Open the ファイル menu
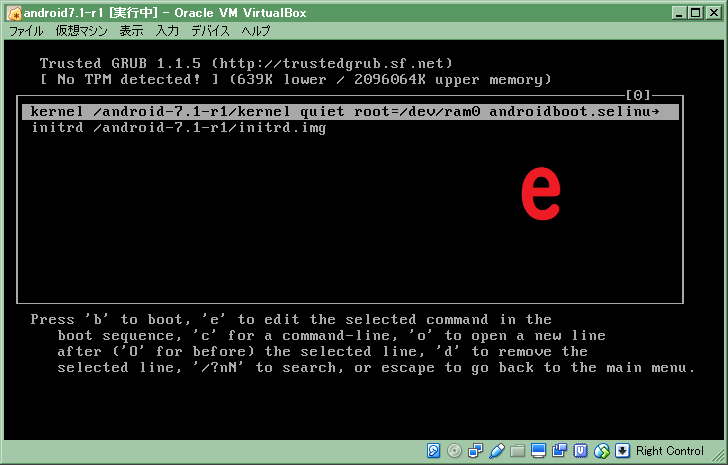This screenshot has height=465, width=728. click(26, 31)
